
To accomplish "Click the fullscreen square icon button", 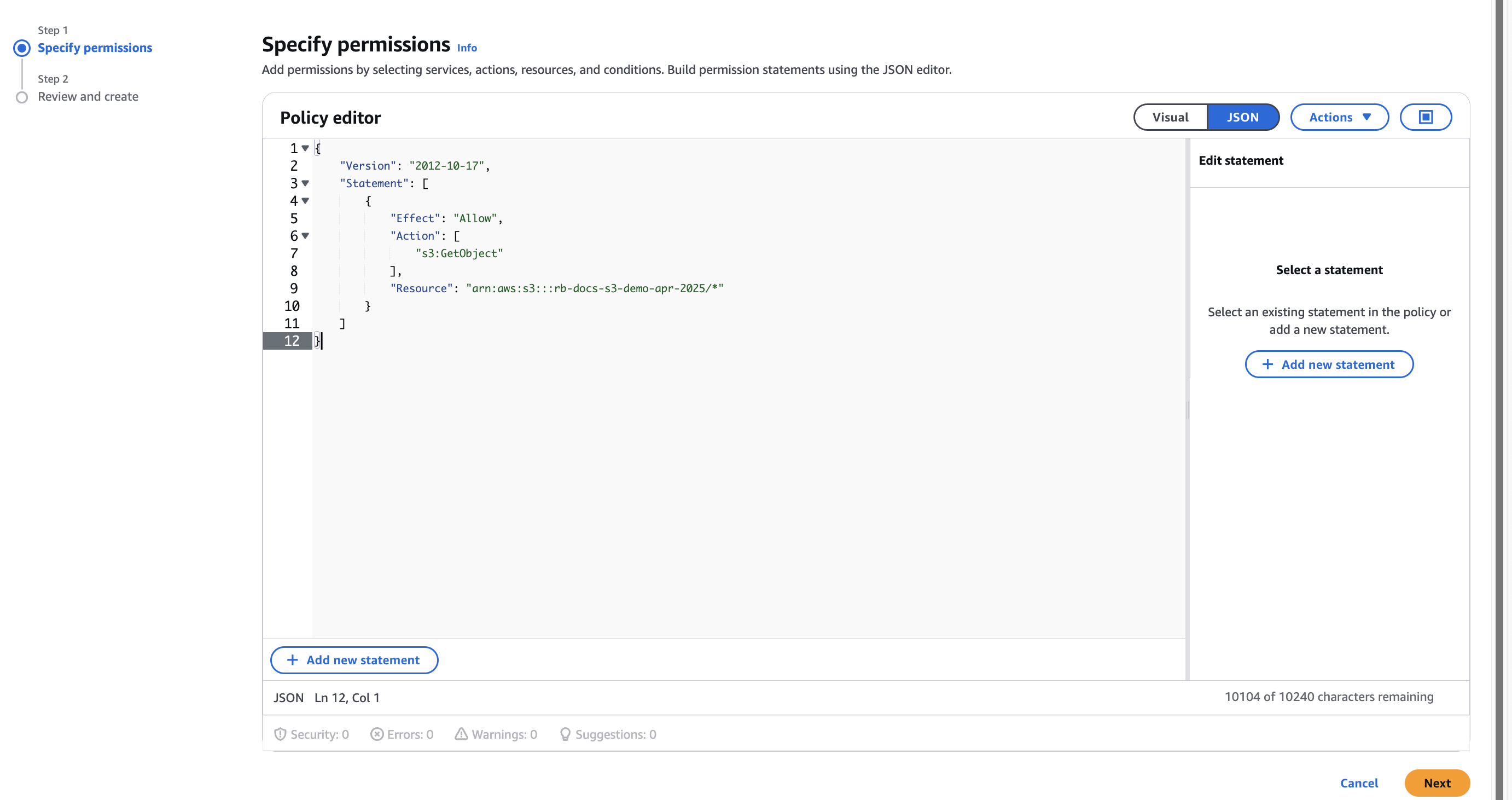I will click(1425, 118).
